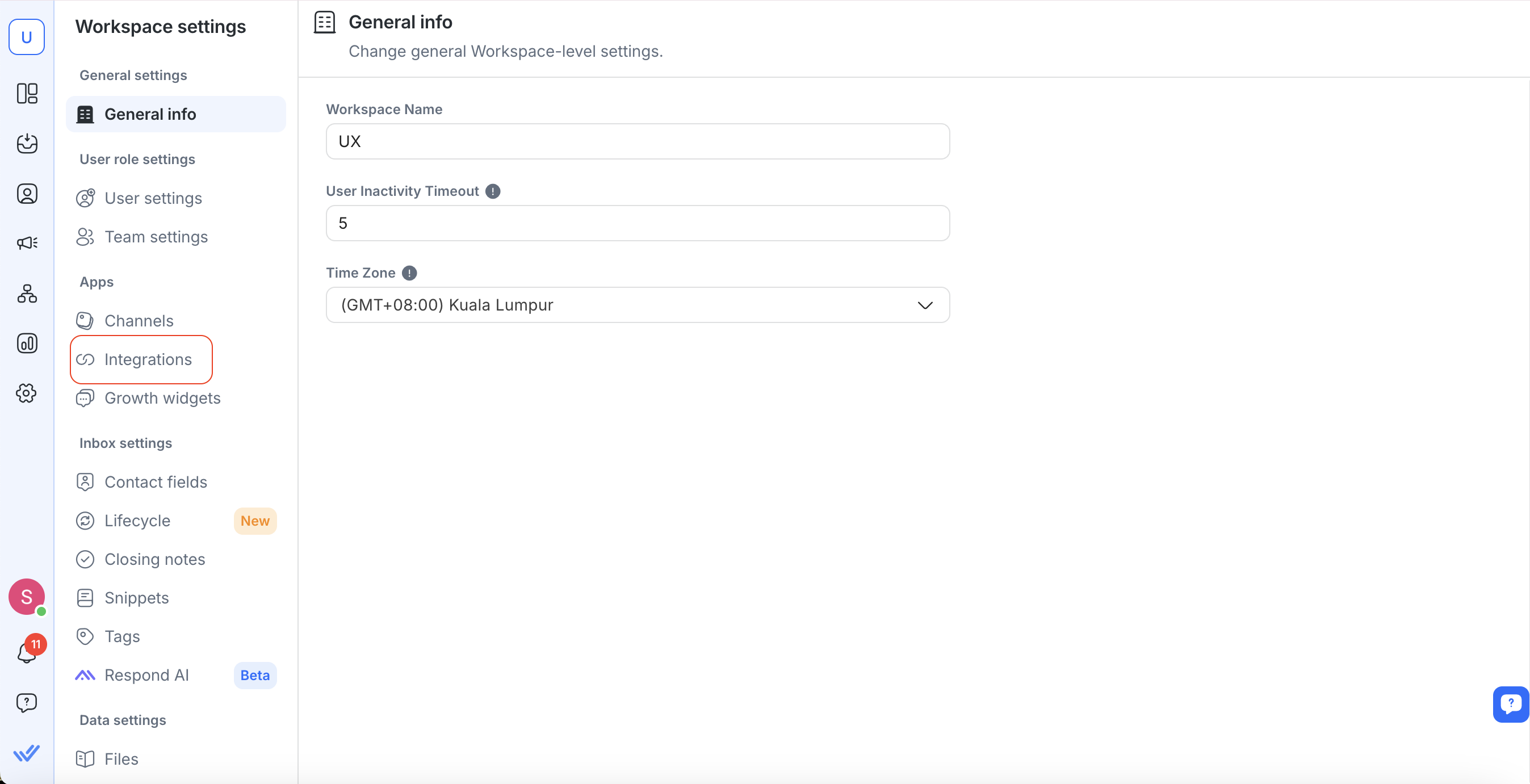The width and height of the screenshot is (1530, 784).
Task: Open Integrations in the settings menu
Action: coord(147,359)
